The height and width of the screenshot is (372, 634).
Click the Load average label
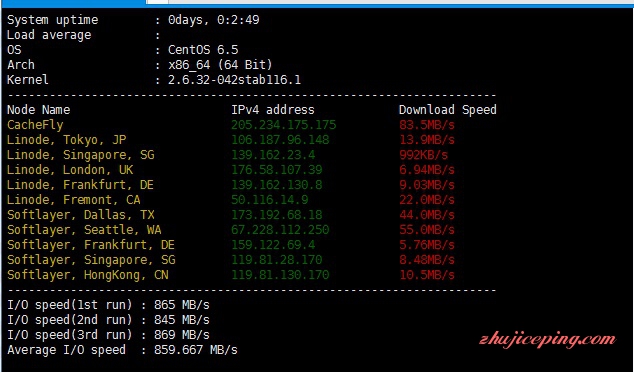point(49,36)
